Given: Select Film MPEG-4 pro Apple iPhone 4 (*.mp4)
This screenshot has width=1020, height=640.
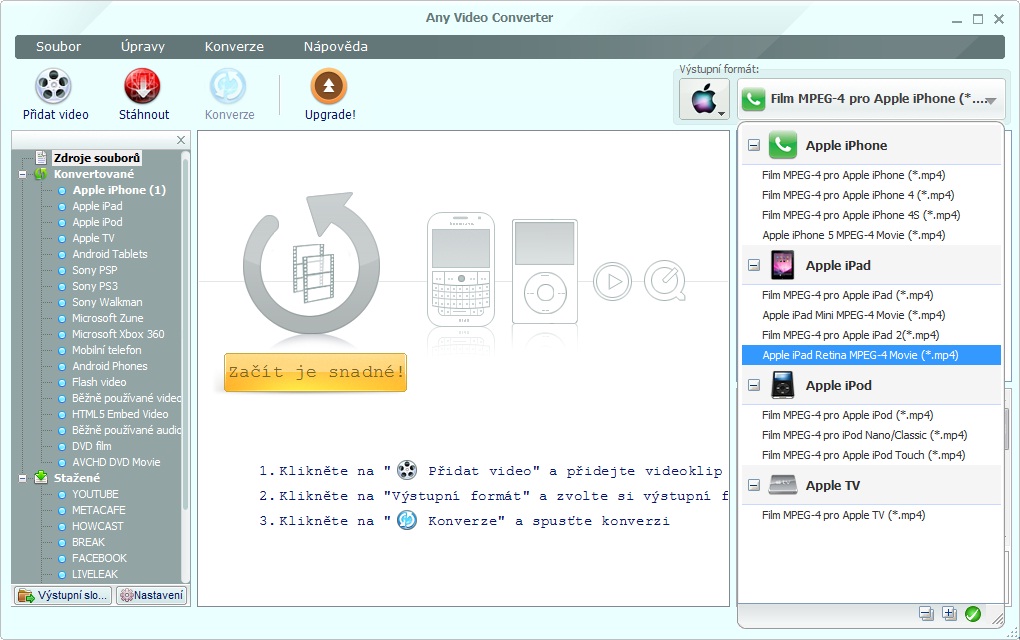Looking at the screenshot, I should coord(858,195).
